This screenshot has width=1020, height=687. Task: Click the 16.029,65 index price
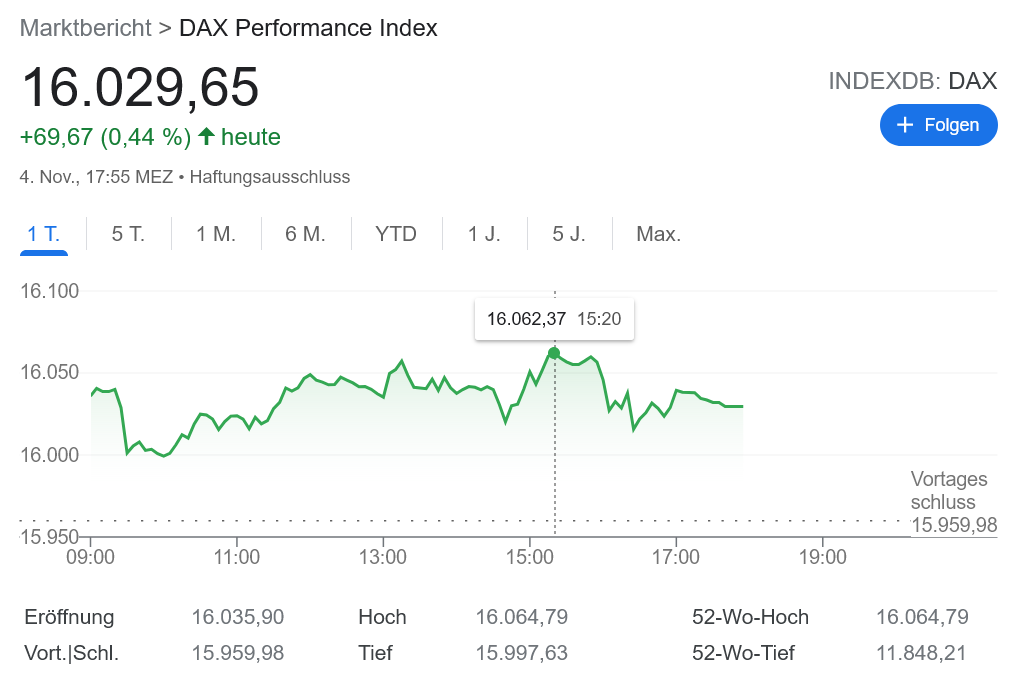[140, 87]
